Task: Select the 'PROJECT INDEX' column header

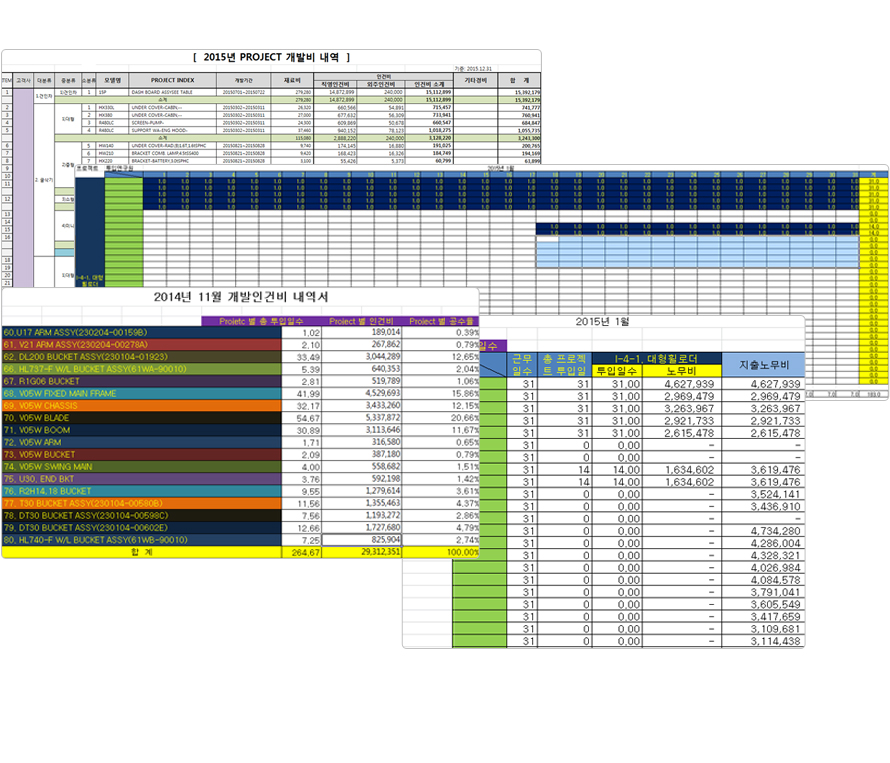Action: click(173, 81)
